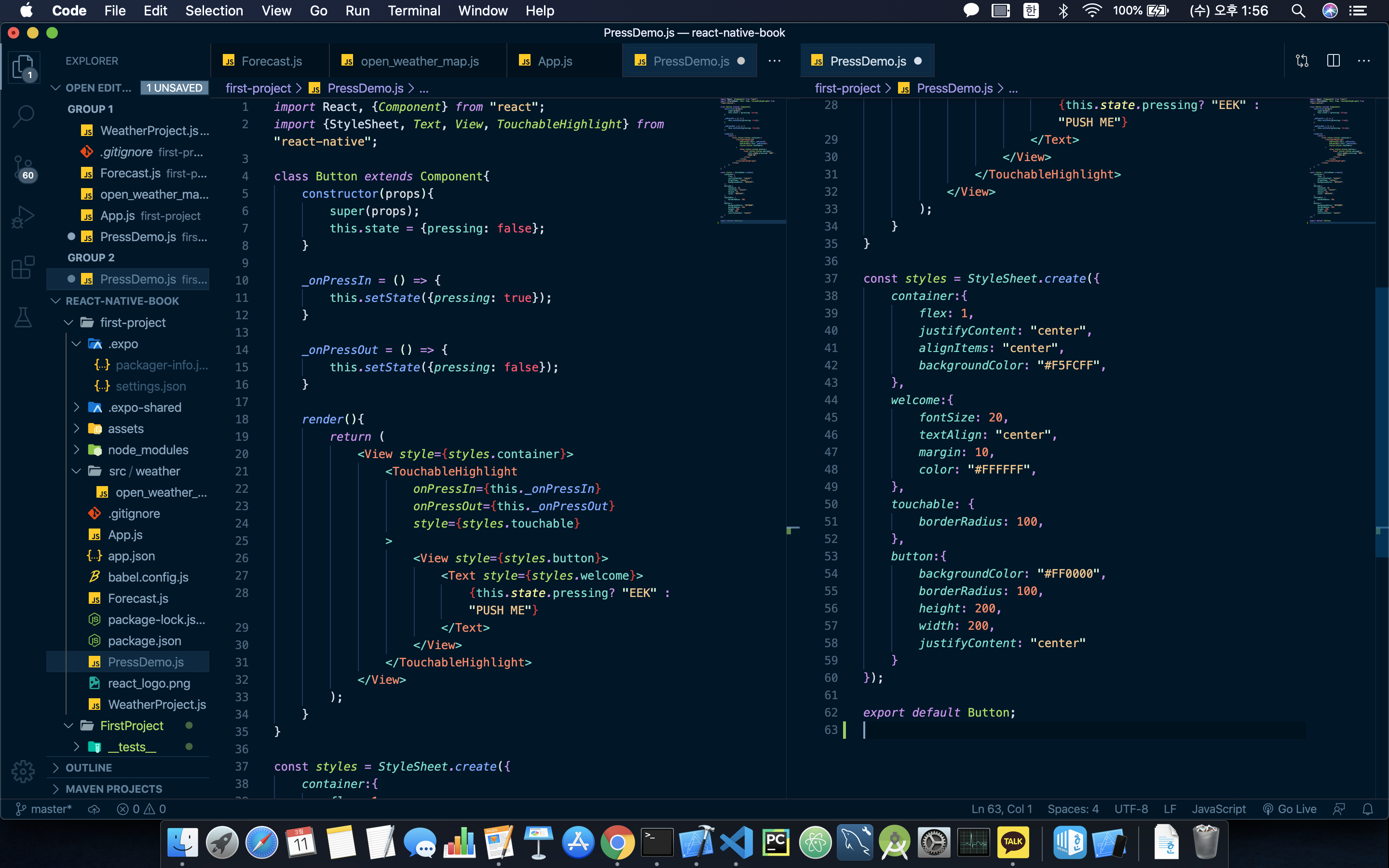
Task: Click the Manage gear icon
Action: [x=23, y=771]
